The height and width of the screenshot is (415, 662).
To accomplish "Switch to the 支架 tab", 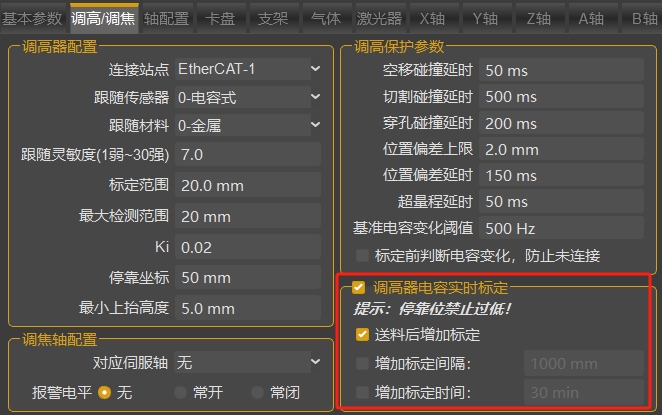I will click(x=274, y=18).
